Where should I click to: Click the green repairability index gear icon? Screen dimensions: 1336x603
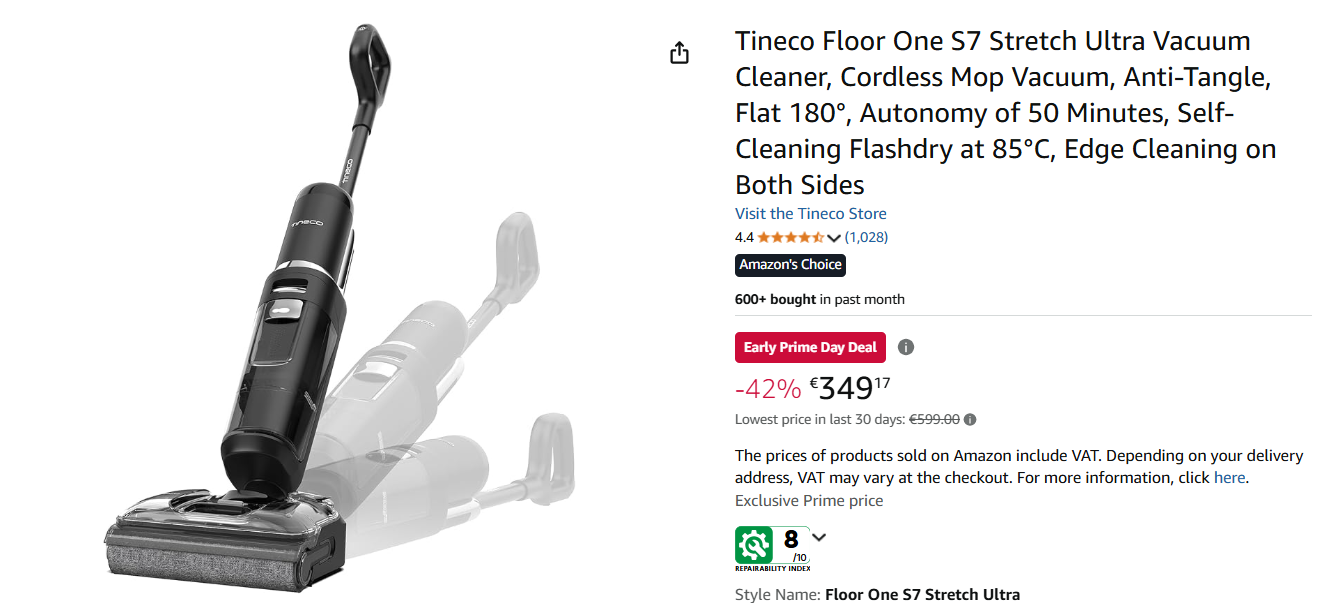[754, 545]
